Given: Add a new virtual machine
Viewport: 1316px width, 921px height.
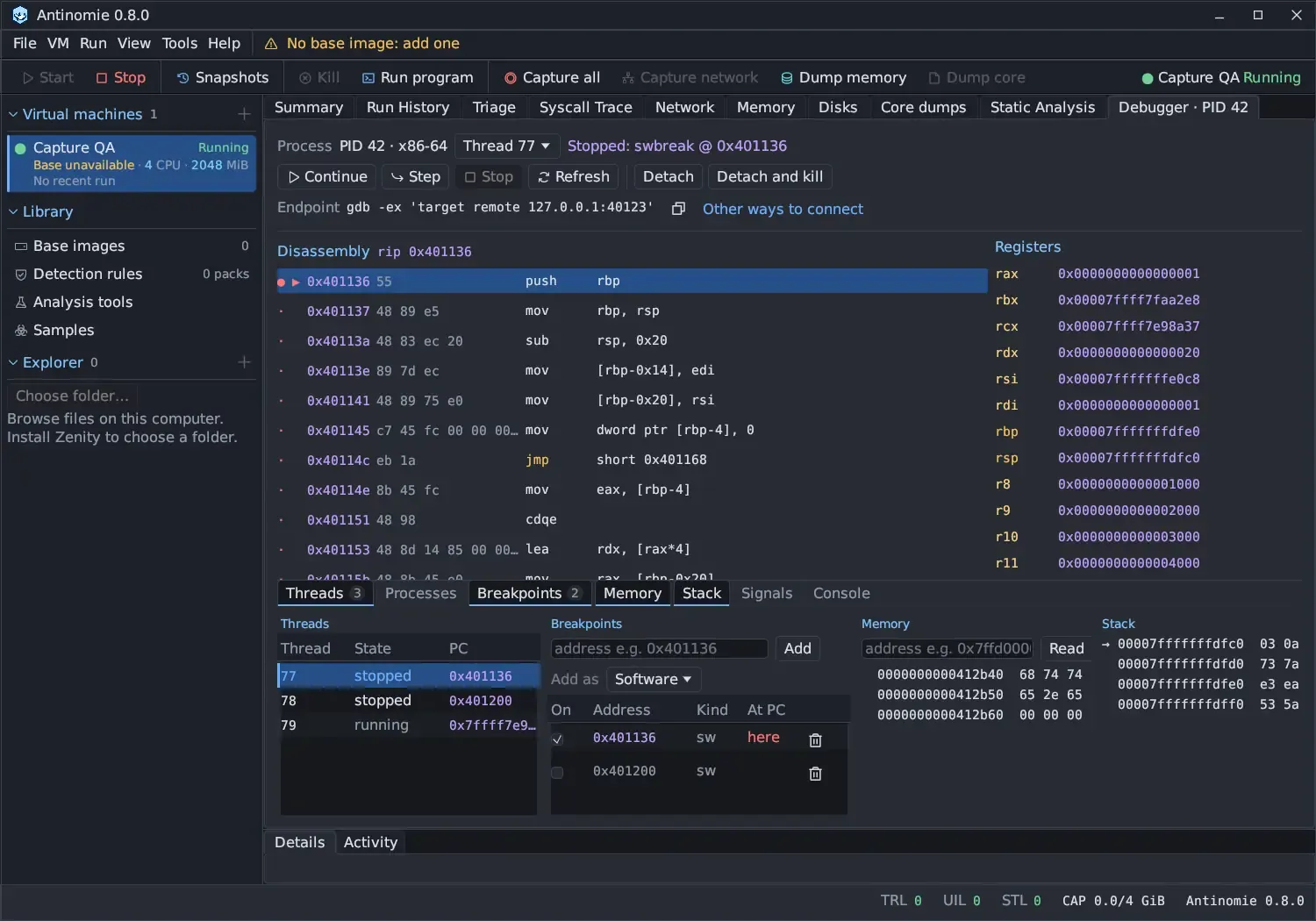Looking at the screenshot, I should 244,114.
